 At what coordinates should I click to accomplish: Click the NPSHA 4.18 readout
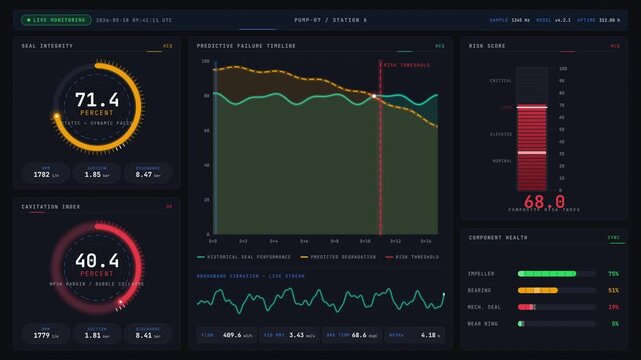point(415,335)
